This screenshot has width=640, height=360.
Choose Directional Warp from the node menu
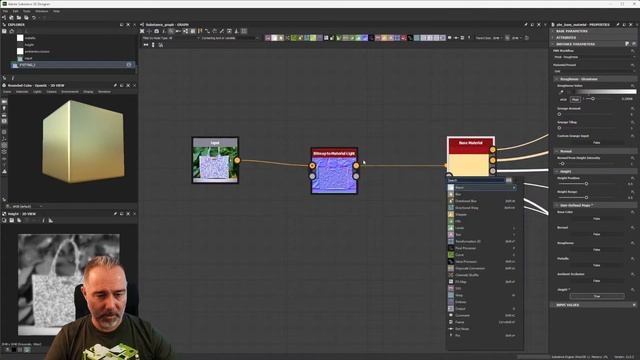pos(482,208)
